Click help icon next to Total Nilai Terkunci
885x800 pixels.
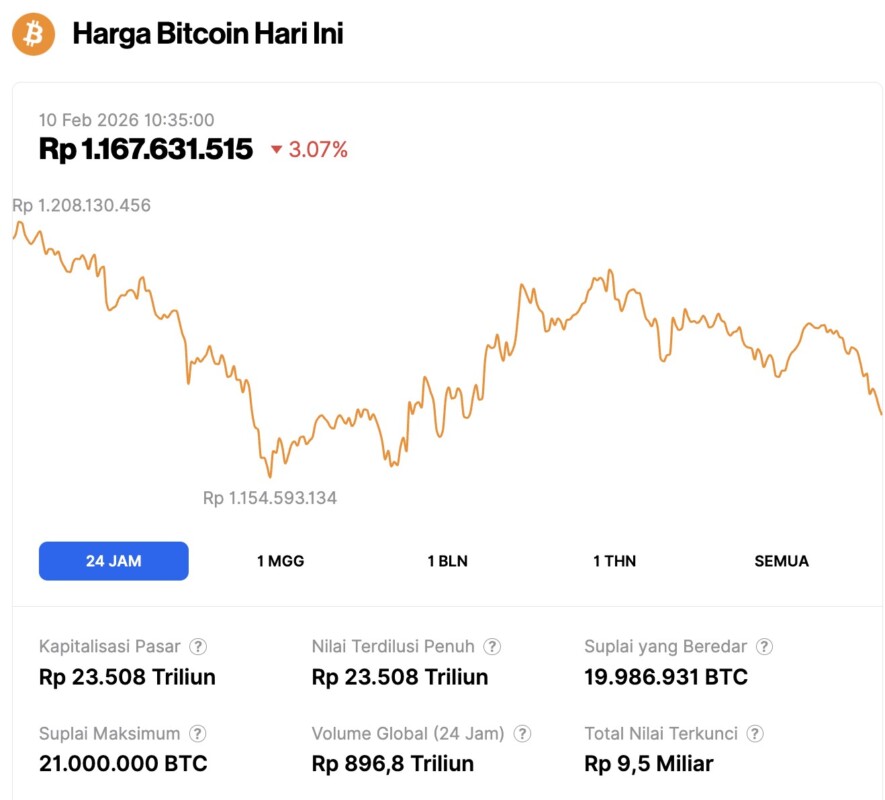point(755,734)
